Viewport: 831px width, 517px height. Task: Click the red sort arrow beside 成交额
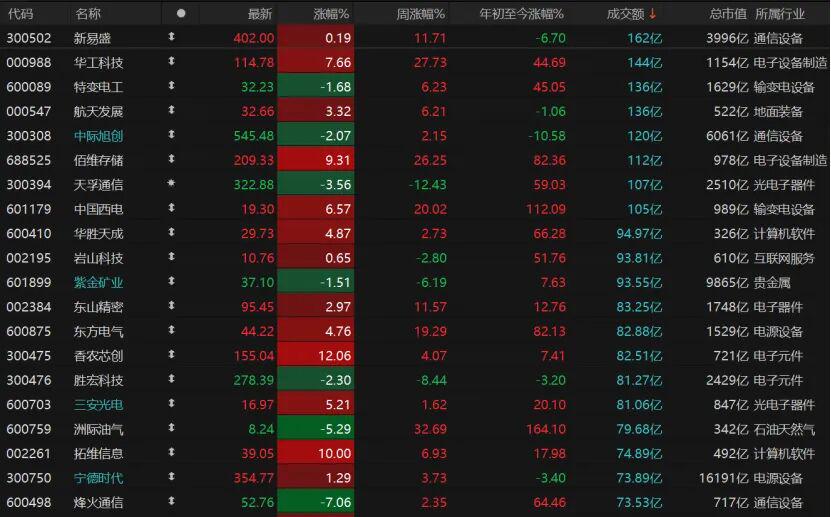tap(653, 14)
